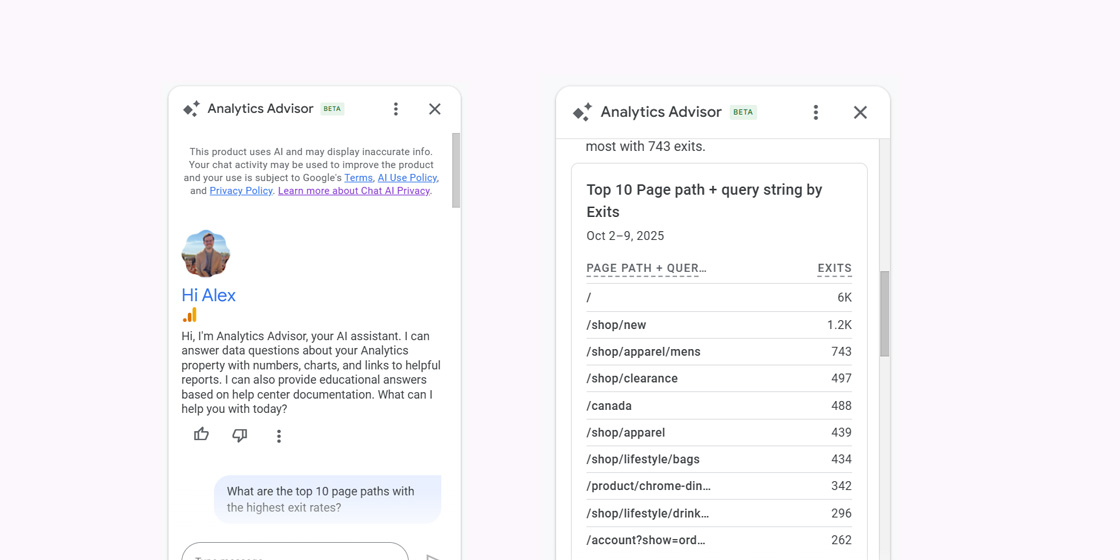Open Learn more about Chat AI Privacy
The image size is (1120, 560).
(354, 191)
